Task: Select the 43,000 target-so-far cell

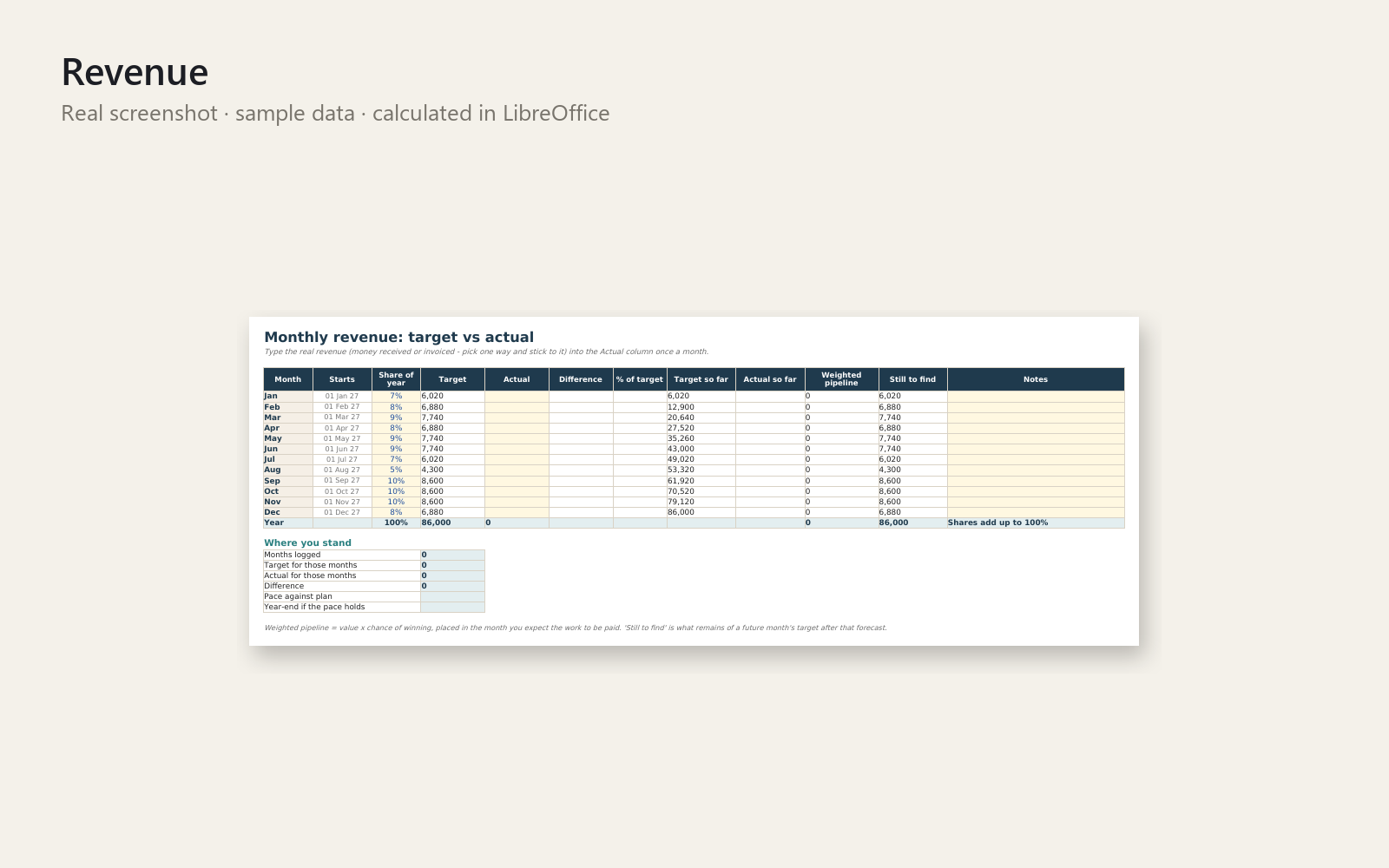Action: tap(701, 449)
